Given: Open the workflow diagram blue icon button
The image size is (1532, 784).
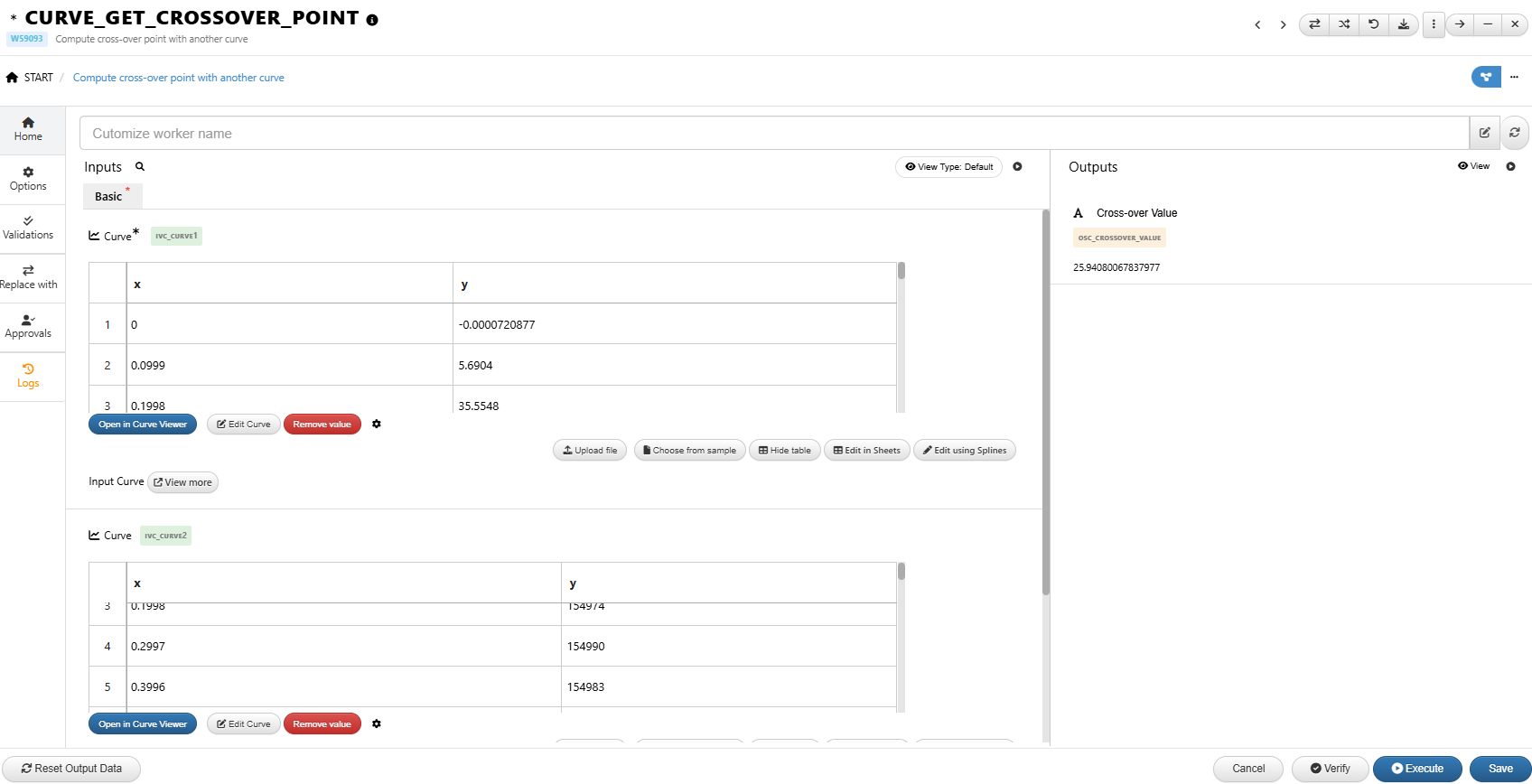Looking at the screenshot, I should [1486, 77].
